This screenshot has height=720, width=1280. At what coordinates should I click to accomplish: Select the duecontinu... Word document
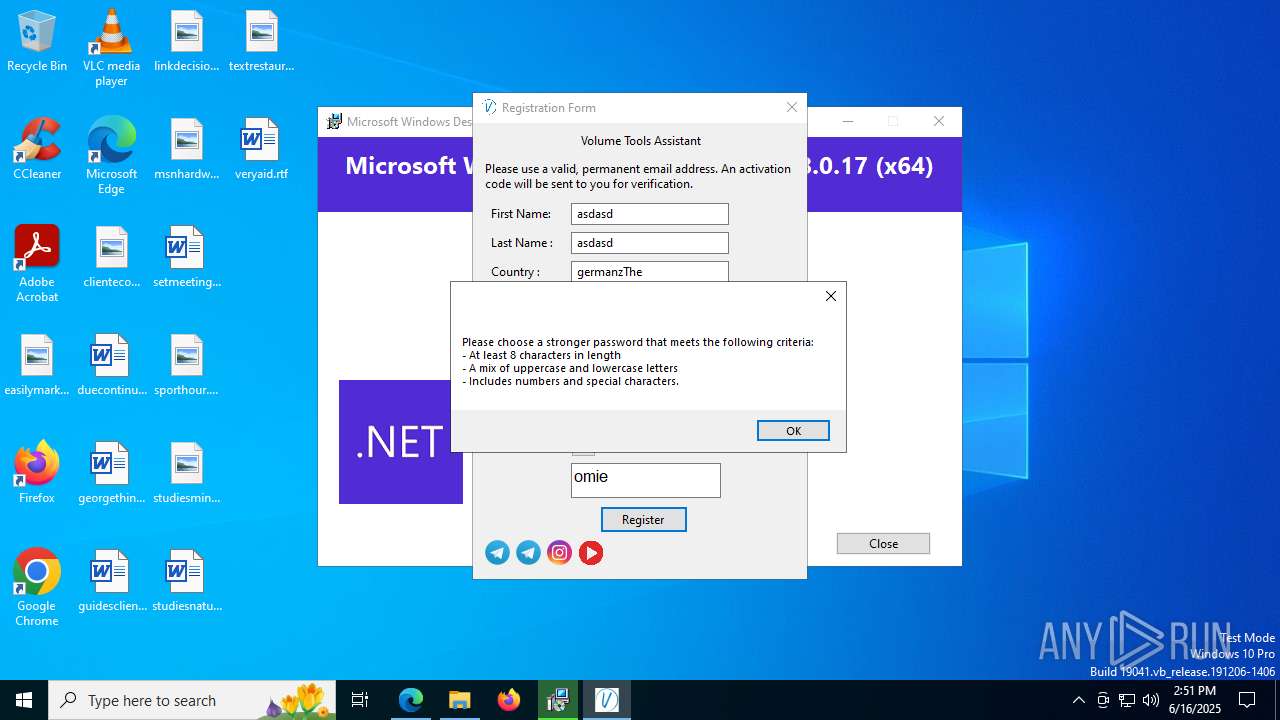point(111,365)
